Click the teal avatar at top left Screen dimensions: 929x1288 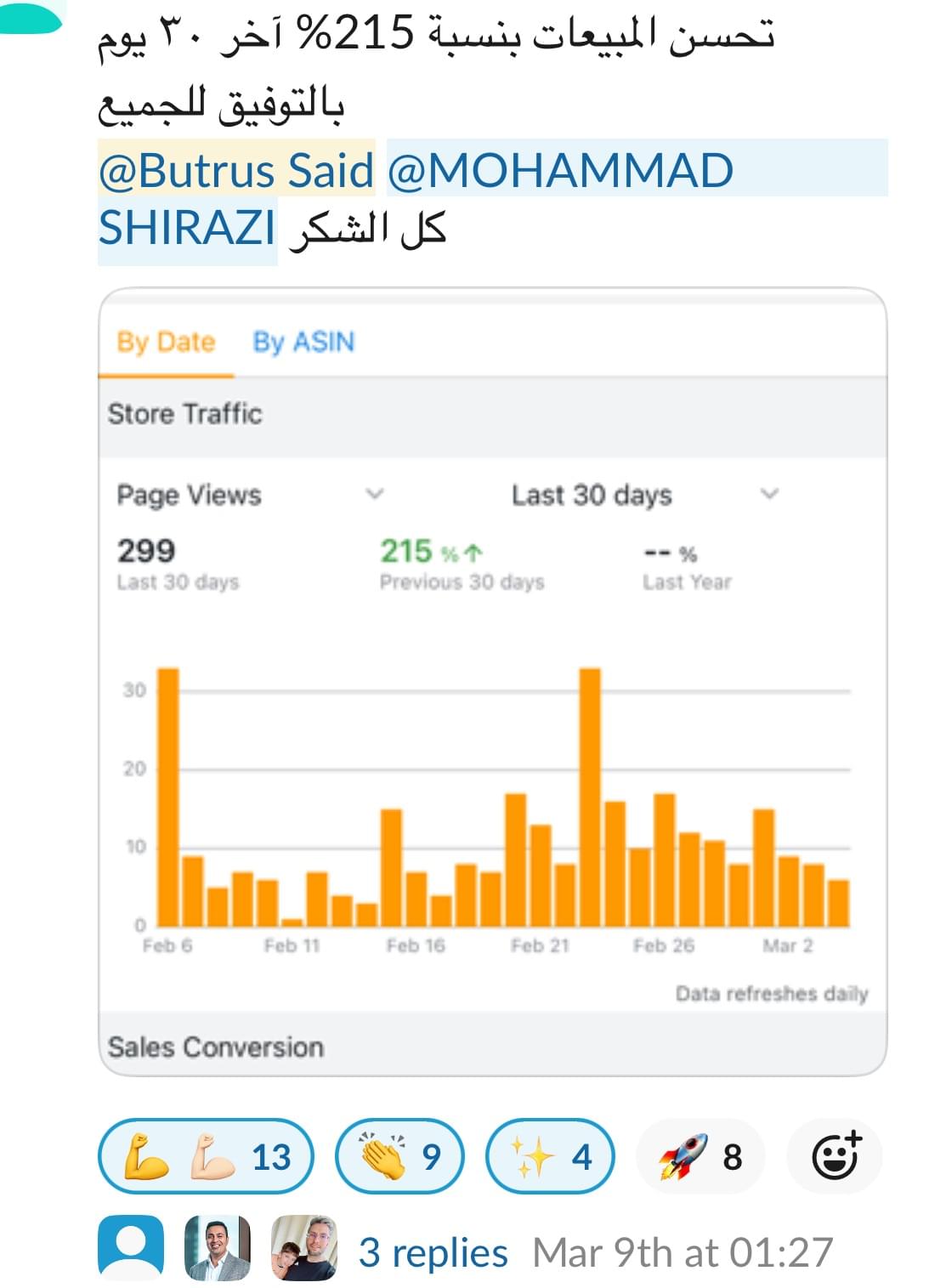(30, 15)
